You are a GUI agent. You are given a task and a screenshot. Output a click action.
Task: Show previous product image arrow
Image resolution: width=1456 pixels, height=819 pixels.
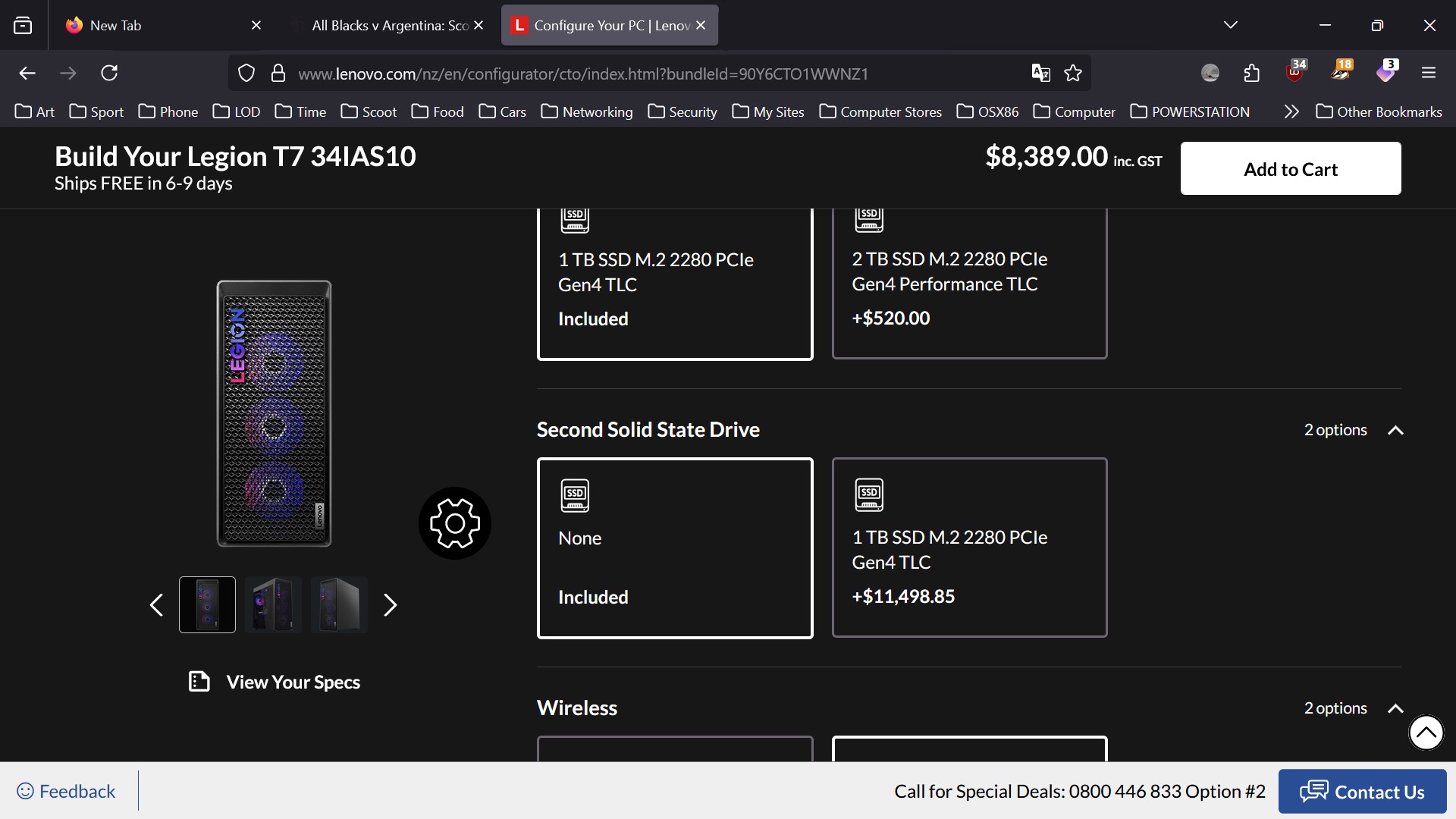(157, 604)
